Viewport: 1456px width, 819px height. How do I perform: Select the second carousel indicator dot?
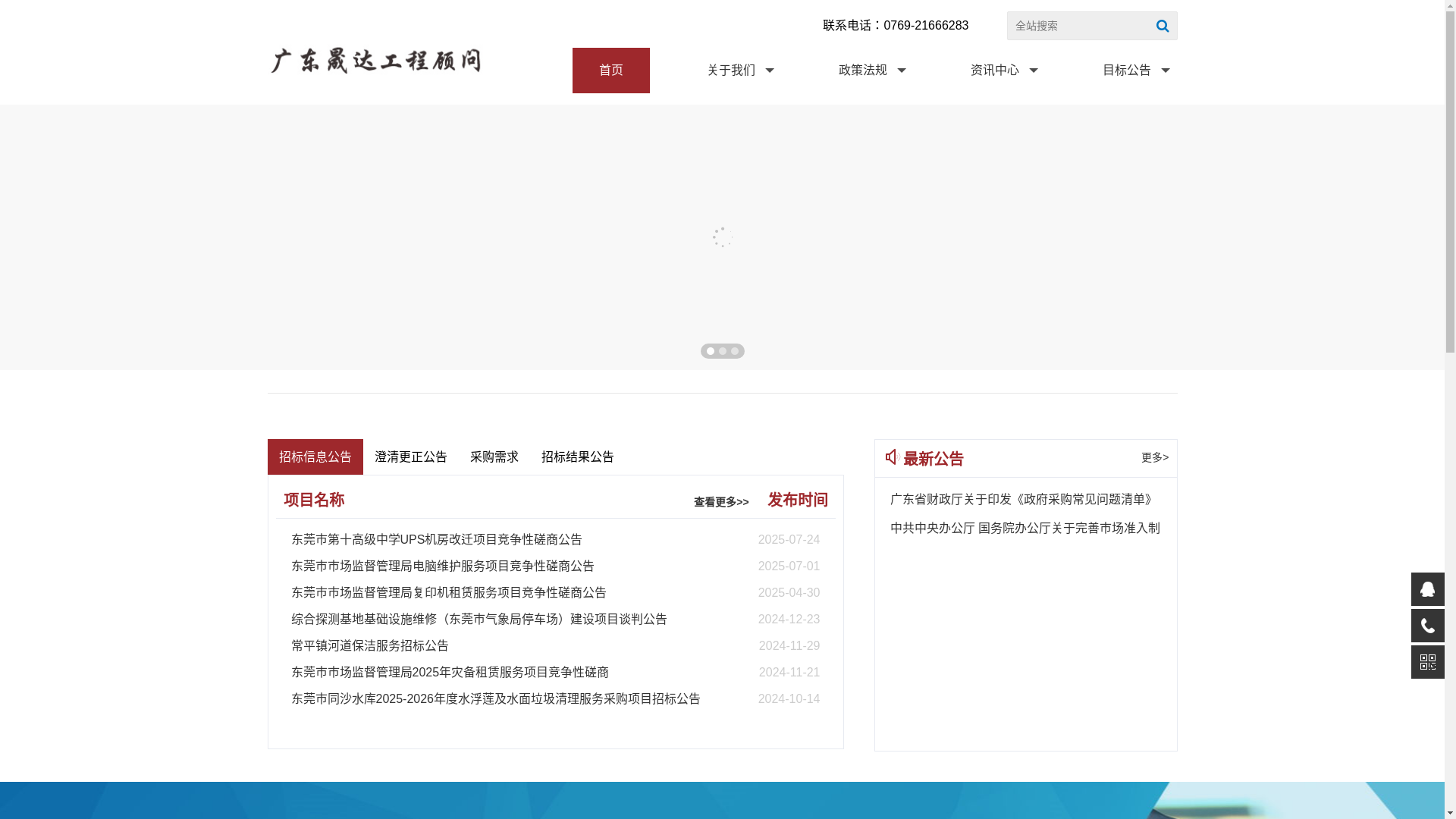(x=723, y=350)
